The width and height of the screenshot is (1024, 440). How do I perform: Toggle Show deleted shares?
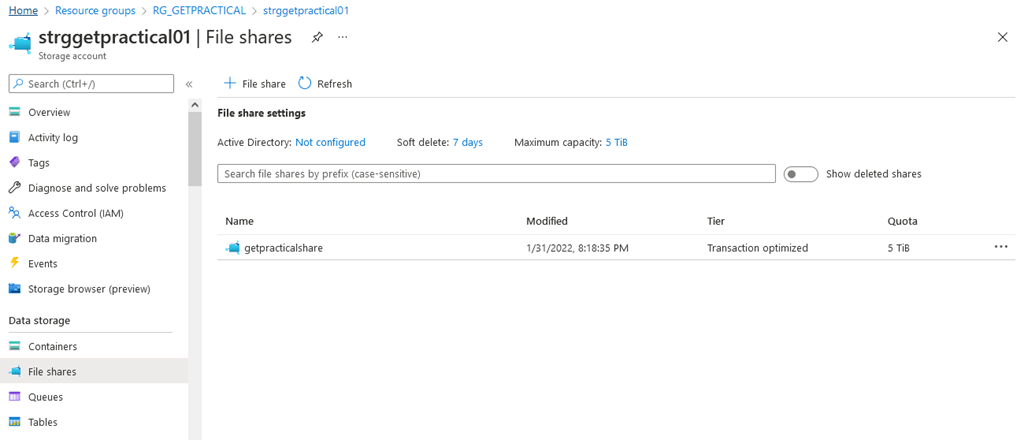[801, 174]
